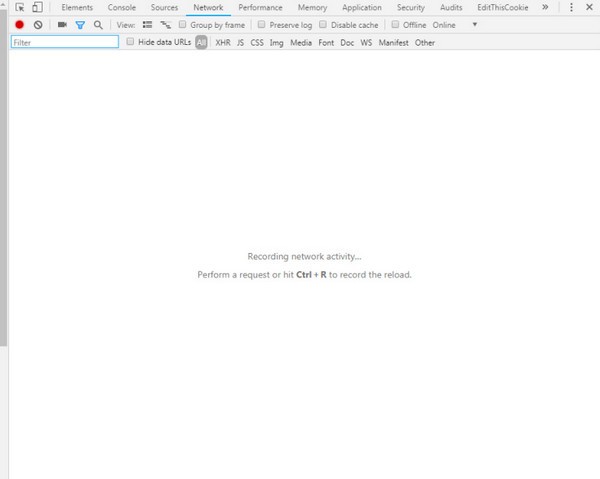Viewport: 600px width, 479px height.
Task: Switch to the Console tab
Action: point(122,7)
